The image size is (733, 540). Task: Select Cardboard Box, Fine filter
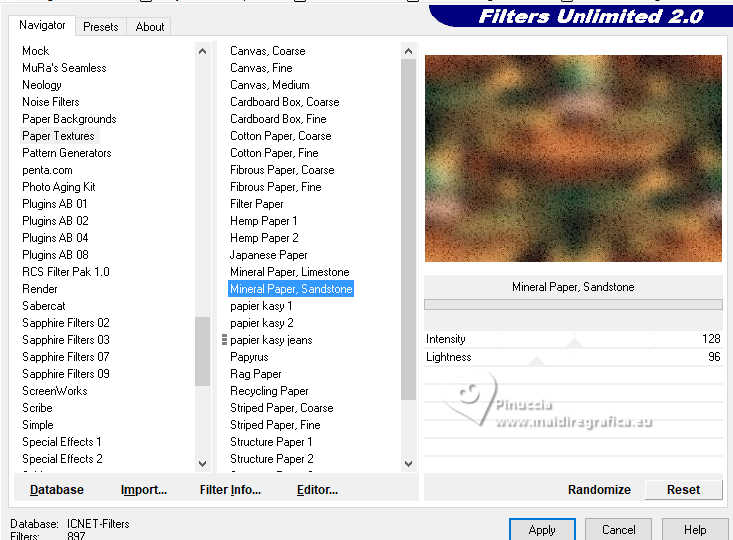tap(278, 119)
